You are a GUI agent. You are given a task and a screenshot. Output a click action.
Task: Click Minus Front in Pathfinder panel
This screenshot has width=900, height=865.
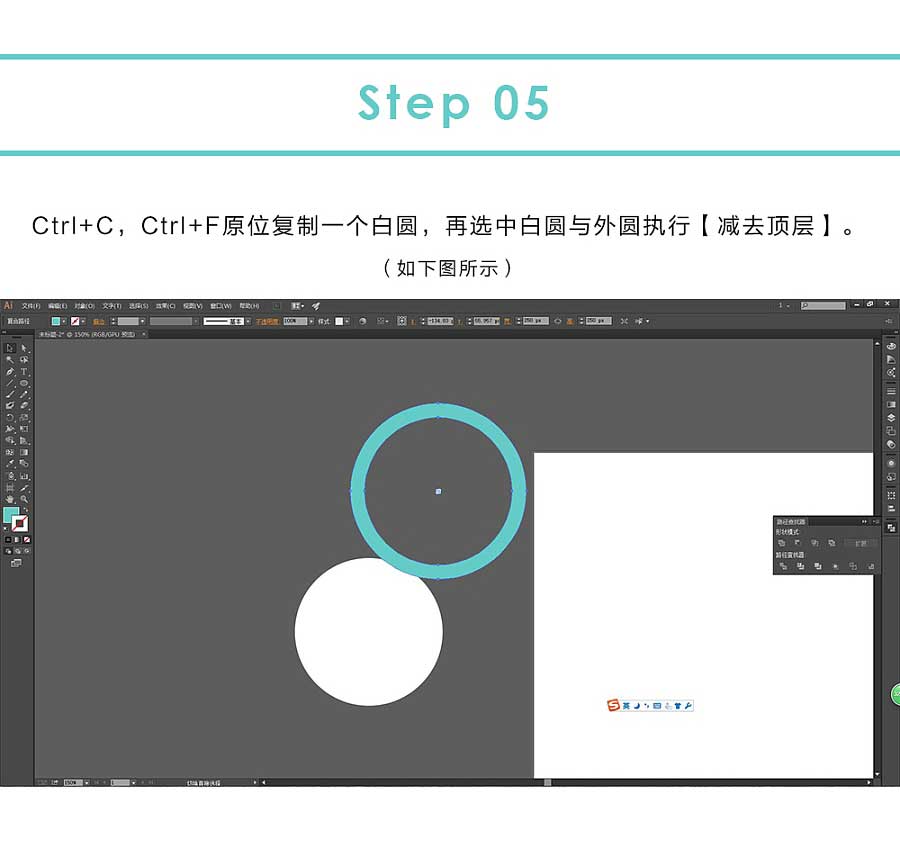click(x=797, y=543)
